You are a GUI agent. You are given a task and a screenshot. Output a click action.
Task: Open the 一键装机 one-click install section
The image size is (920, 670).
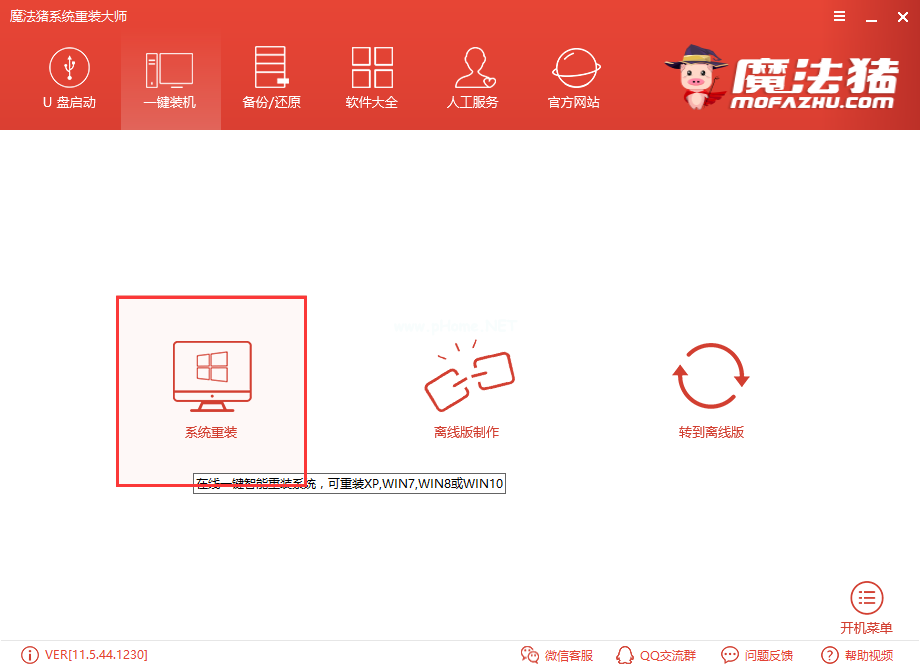click(x=169, y=78)
